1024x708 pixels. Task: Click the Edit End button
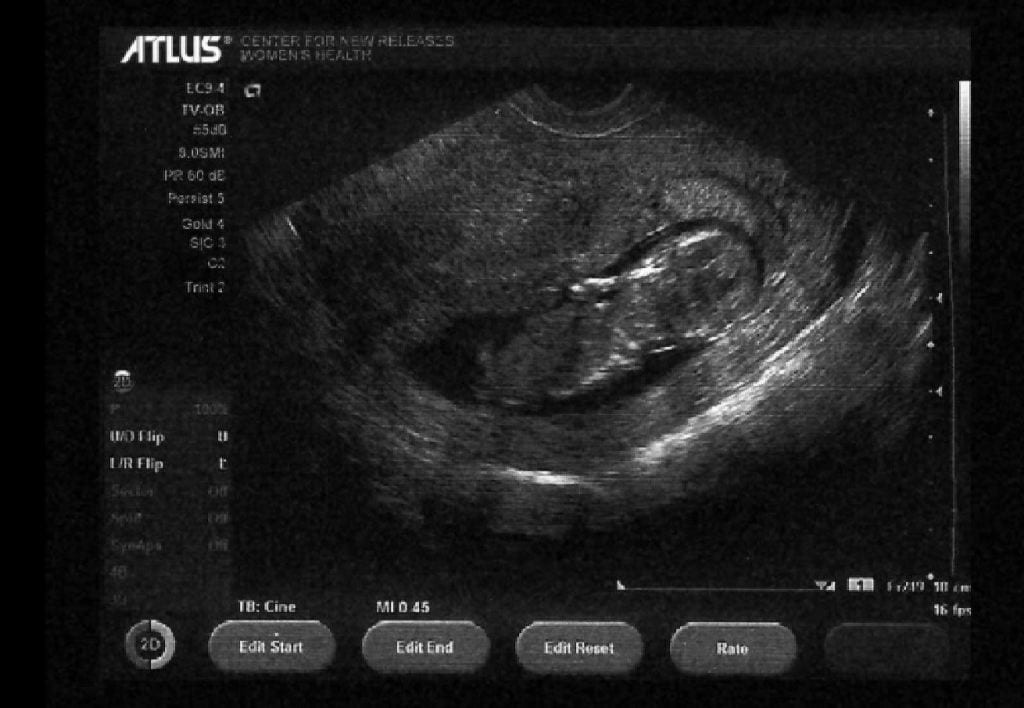pos(425,647)
